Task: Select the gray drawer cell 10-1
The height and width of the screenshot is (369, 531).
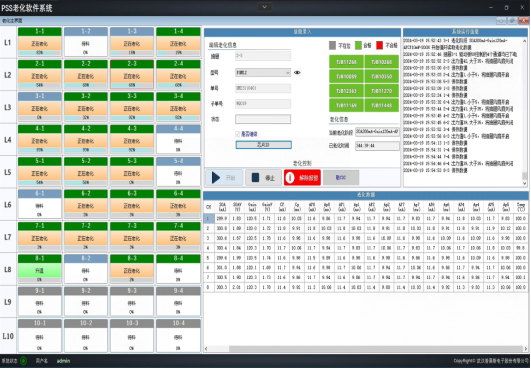Action: pos(40,335)
